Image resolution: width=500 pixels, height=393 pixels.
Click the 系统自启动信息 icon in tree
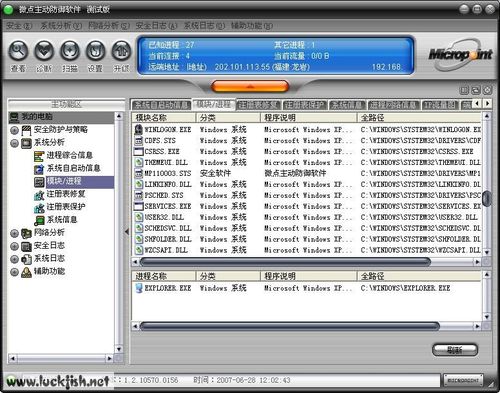pyautogui.click(x=39, y=169)
